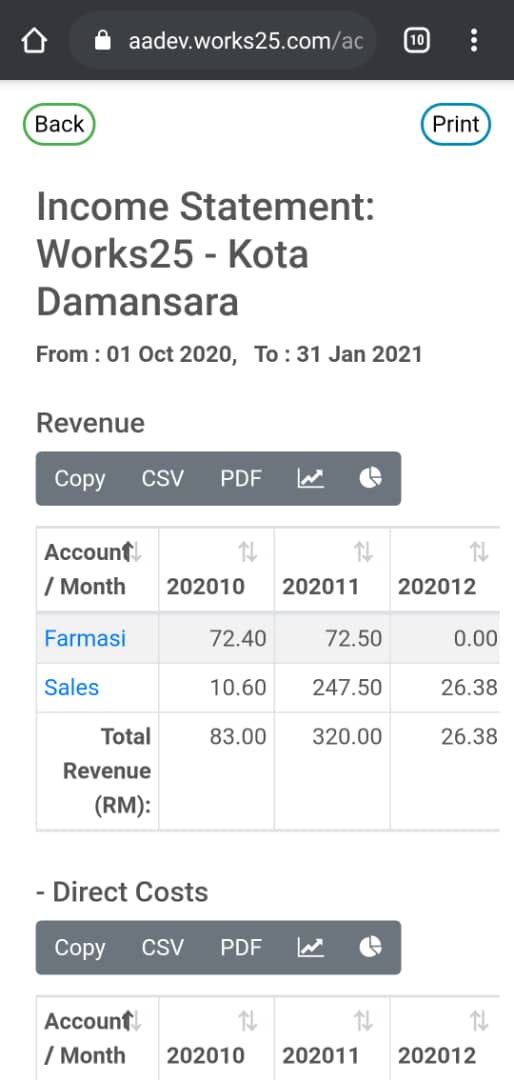Open the Farmasi account link
This screenshot has height=1080, width=514.
pyautogui.click(x=85, y=638)
